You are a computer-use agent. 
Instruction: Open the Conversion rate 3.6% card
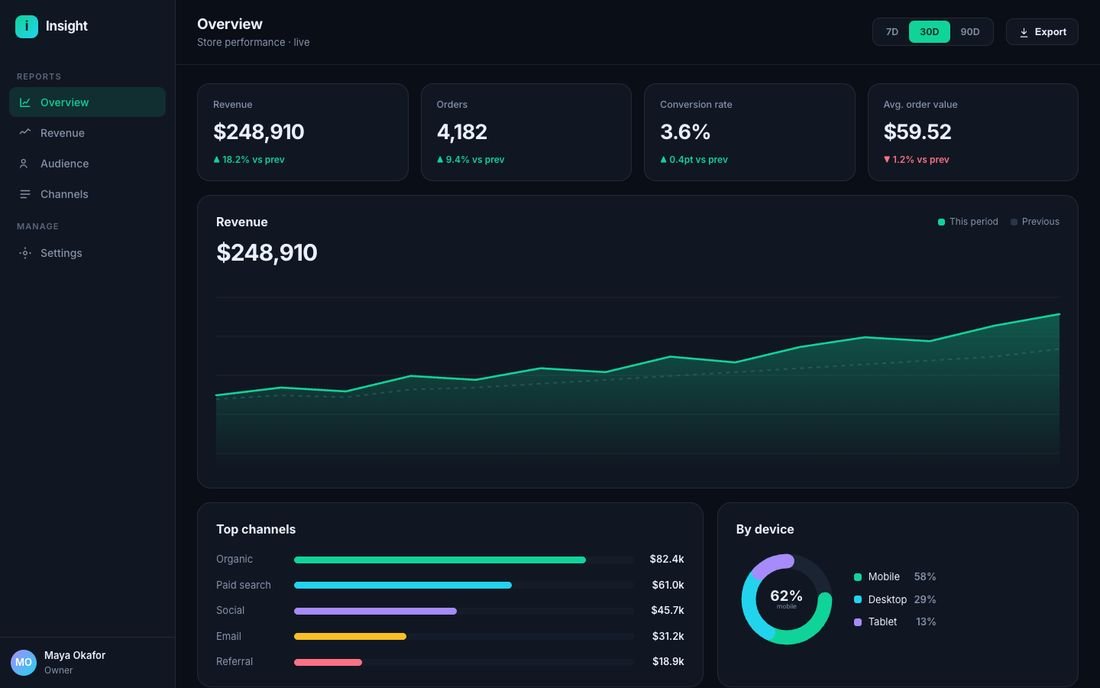coord(749,133)
